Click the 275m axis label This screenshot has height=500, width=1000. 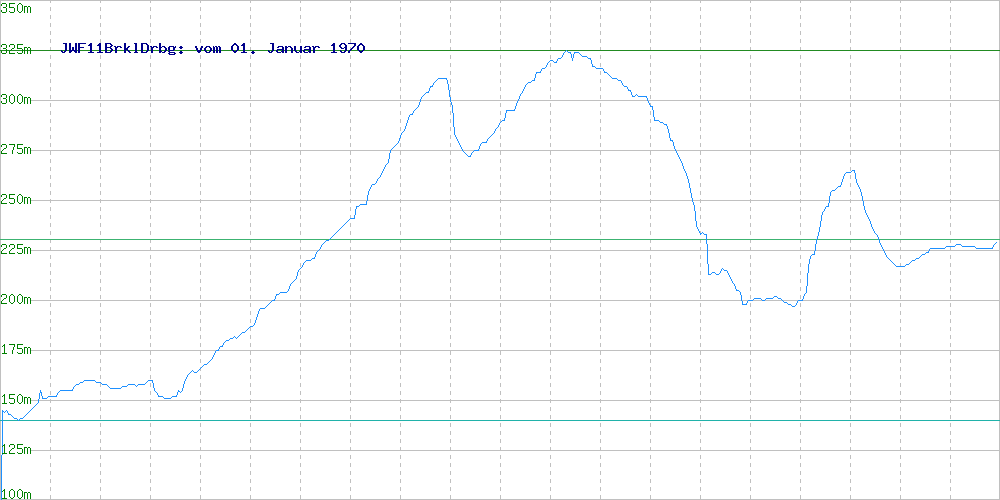click(x=17, y=150)
